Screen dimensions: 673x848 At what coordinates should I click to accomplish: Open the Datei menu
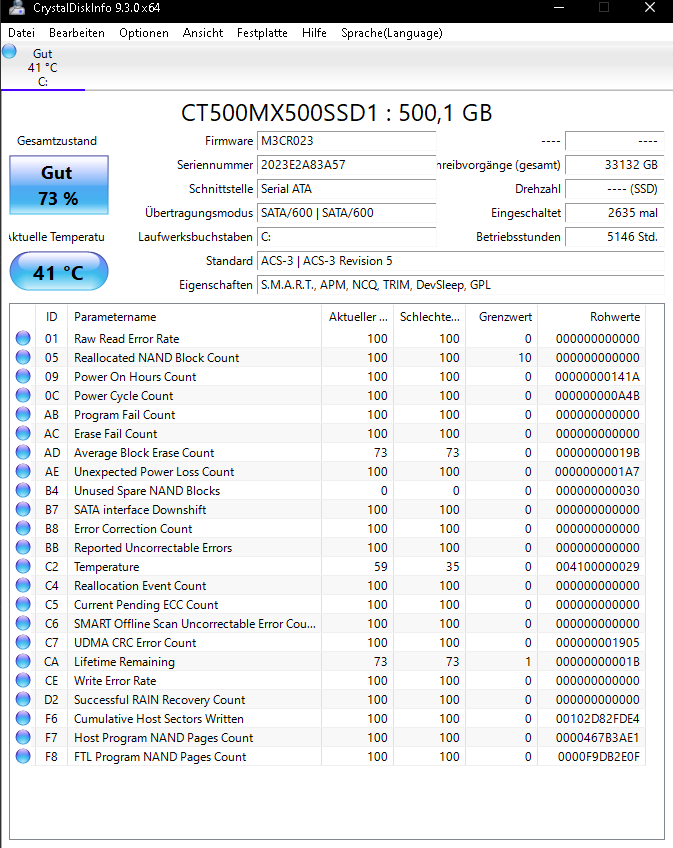22,33
